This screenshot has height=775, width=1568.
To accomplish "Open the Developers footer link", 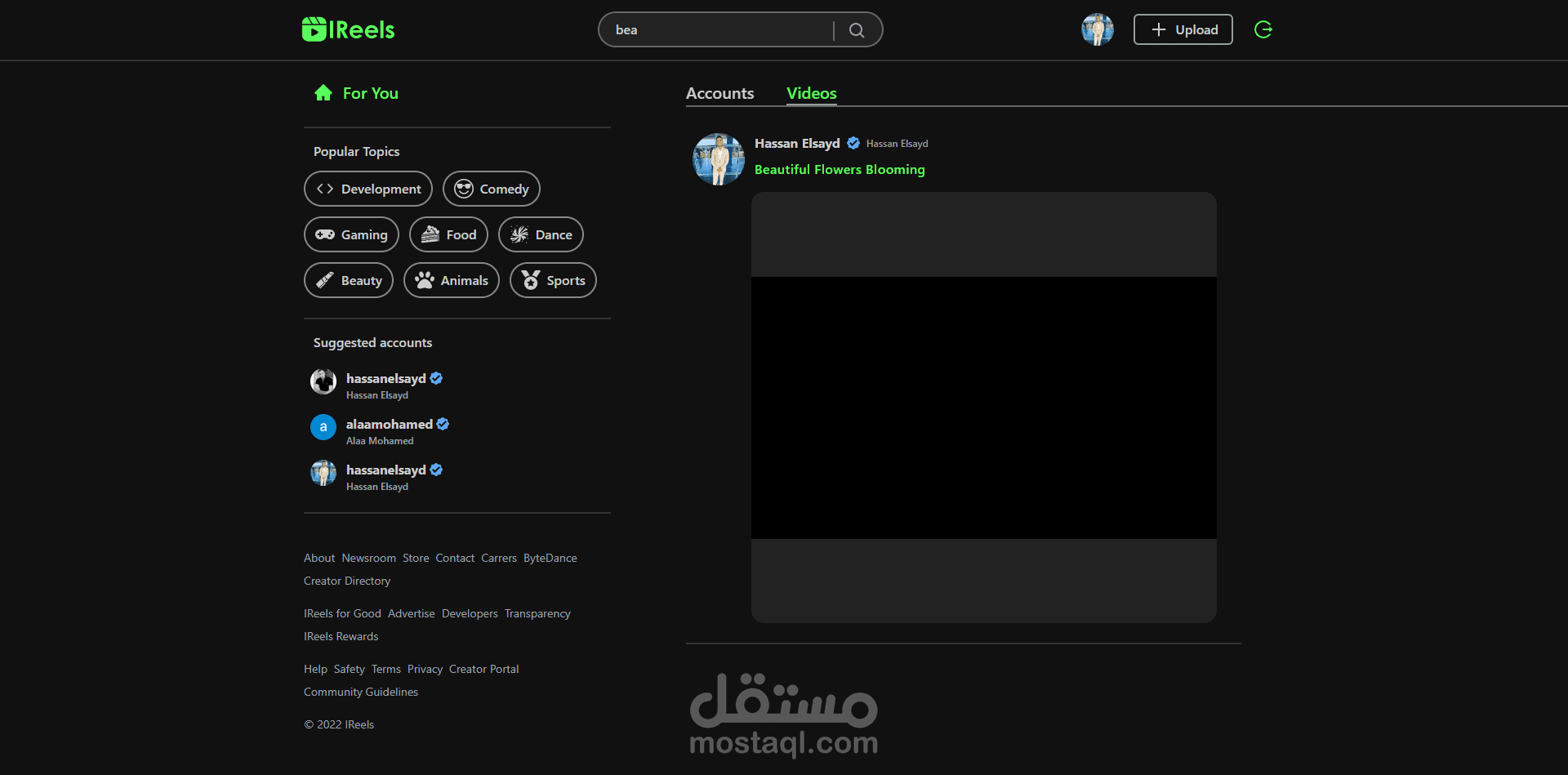I will coord(470,613).
